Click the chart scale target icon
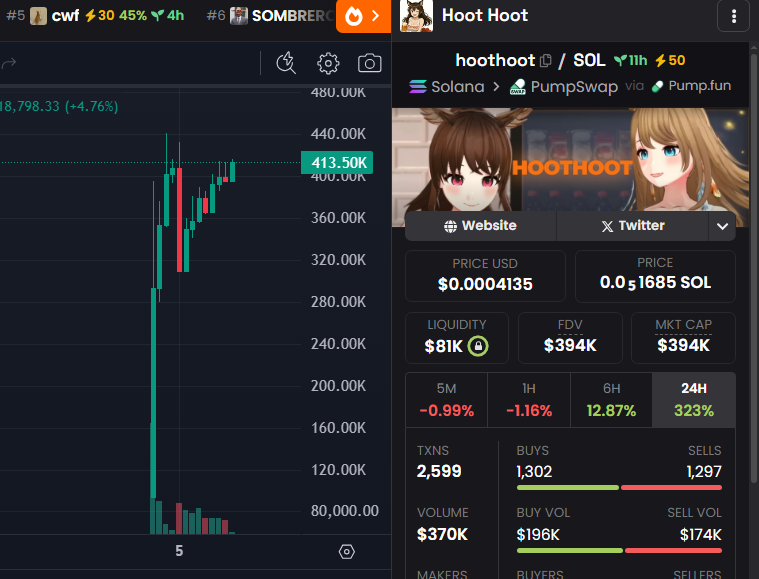The width and height of the screenshot is (759, 579). (347, 551)
